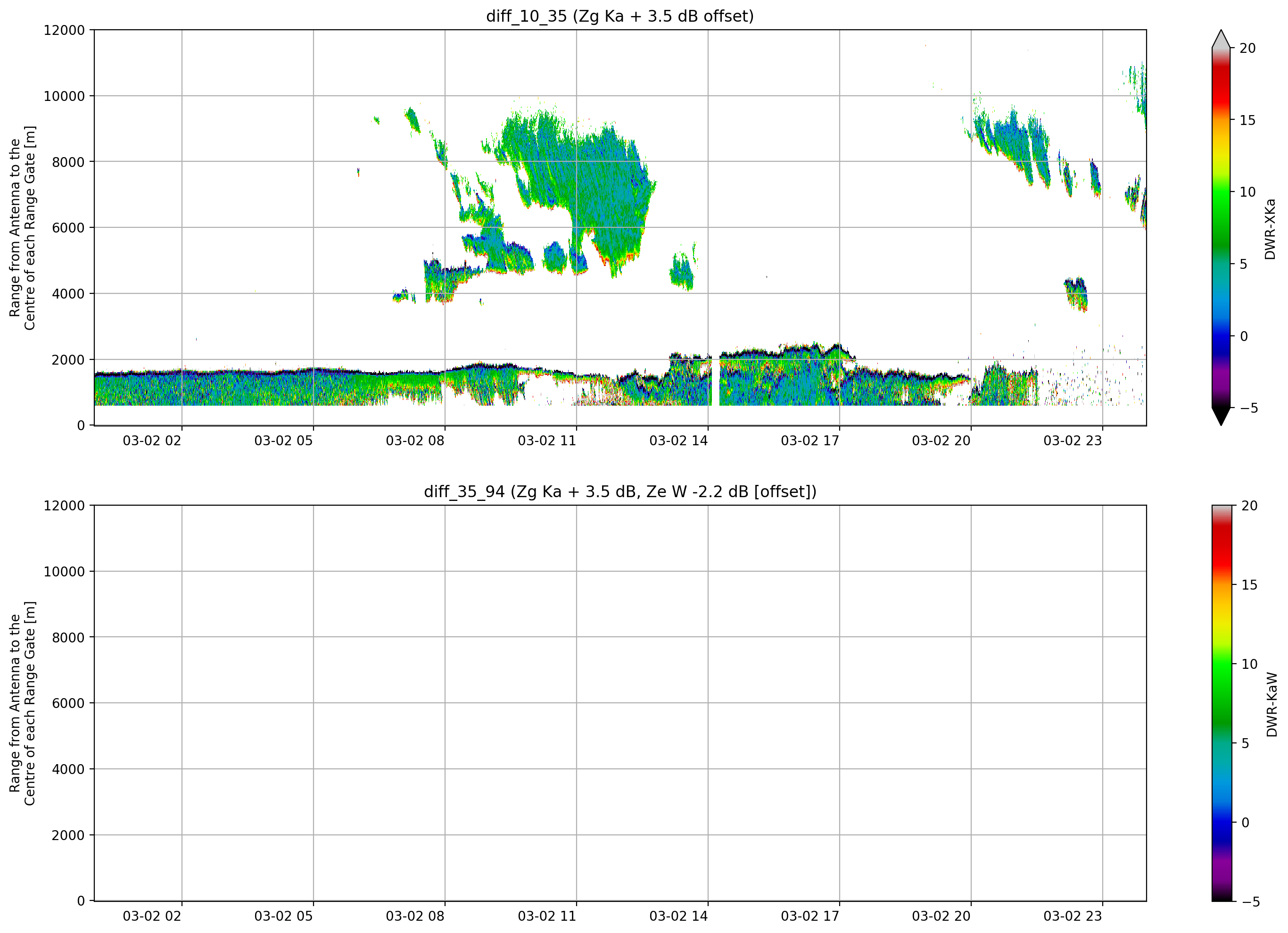Click '03-02 08' tick under diff_10_35 plot
This screenshot has height=933, width=1288.
415,441
